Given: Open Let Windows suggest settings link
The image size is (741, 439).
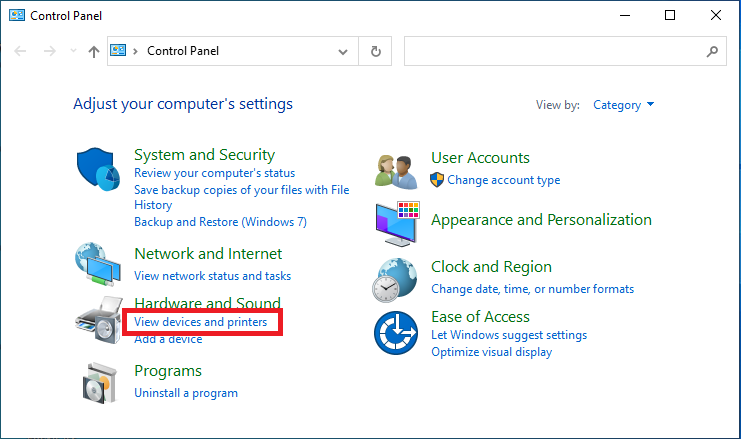Looking at the screenshot, I should point(509,335).
